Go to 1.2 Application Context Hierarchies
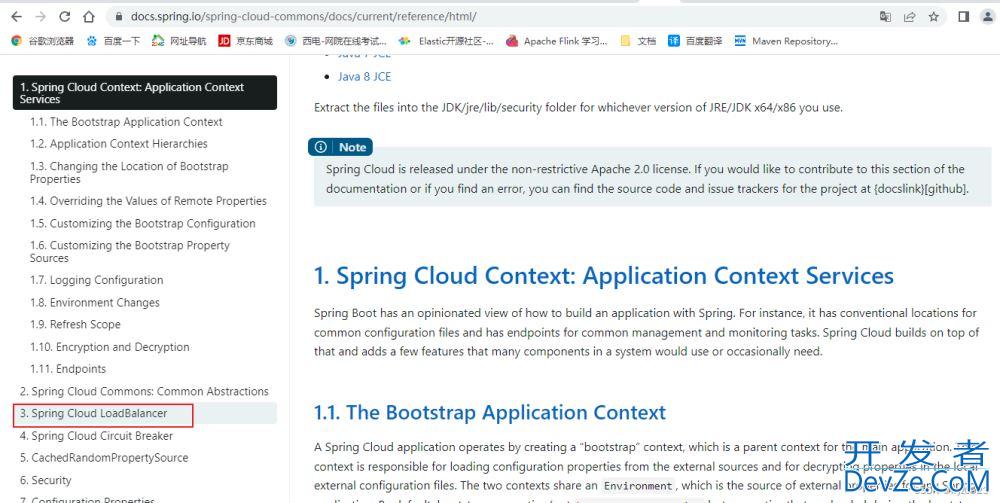Image resolution: width=1000 pixels, height=503 pixels. click(119, 144)
